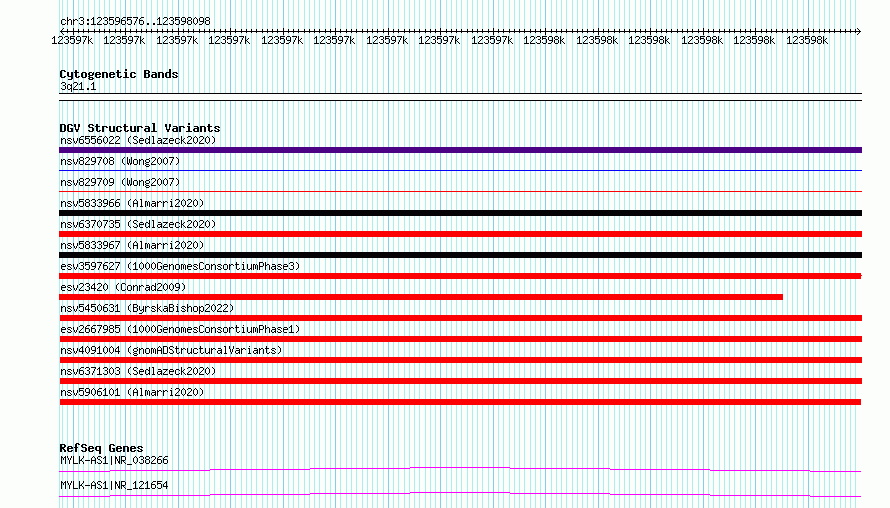The height and width of the screenshot is (508, 890).
Task: Open the nsv829709 (Wong2007) label
Action: [x=120, y=182]
